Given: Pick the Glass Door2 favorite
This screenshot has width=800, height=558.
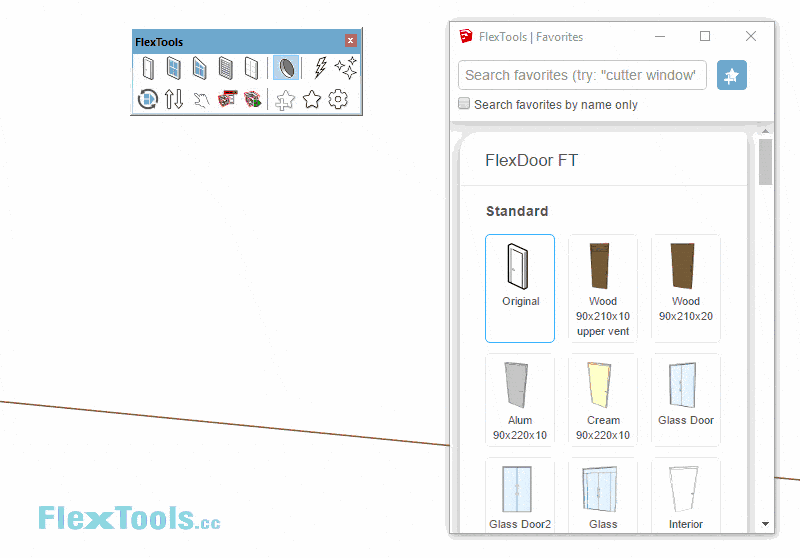Looking at the screenshot, I should pyautogui.click(x=520, y=496).
